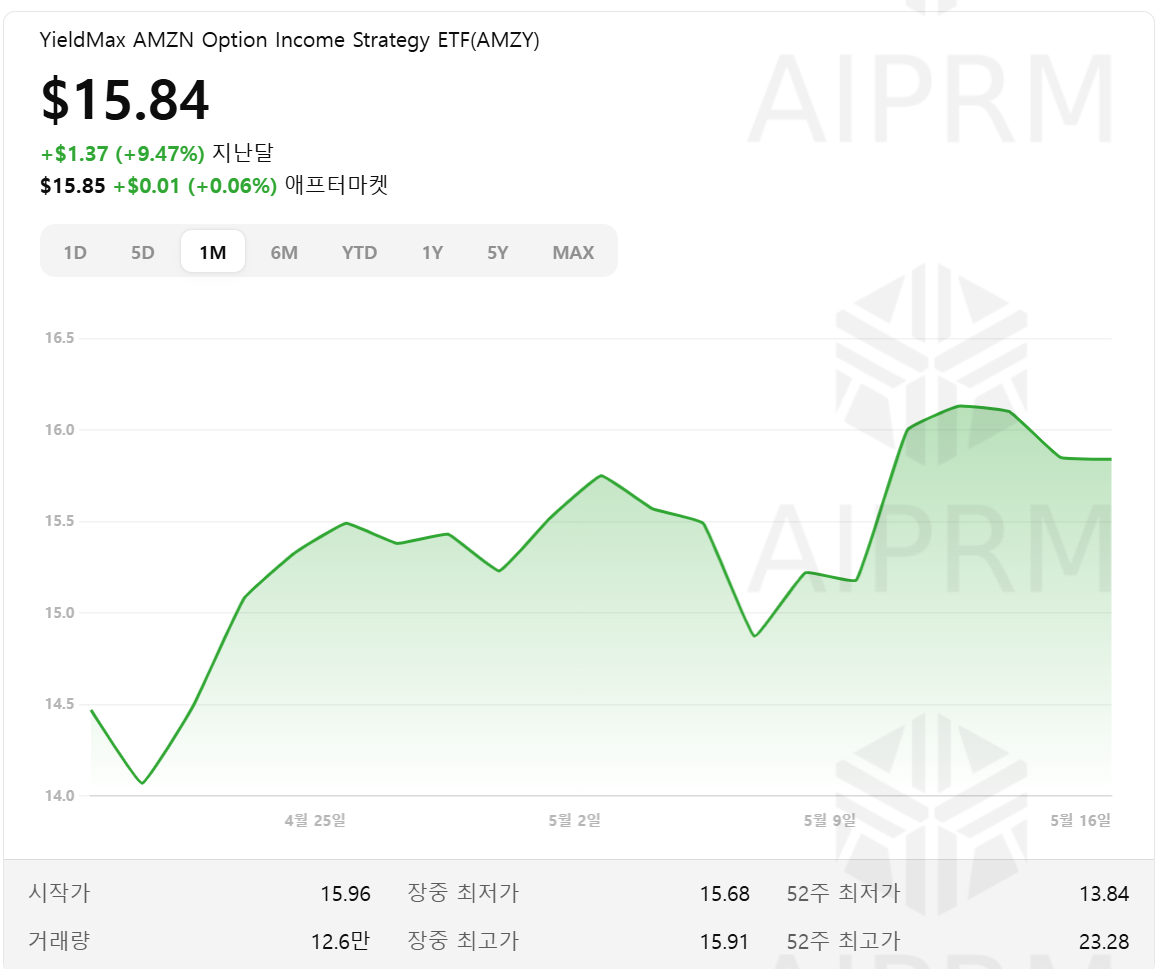Click the 5월 16일 date label

coord(1080,821)
